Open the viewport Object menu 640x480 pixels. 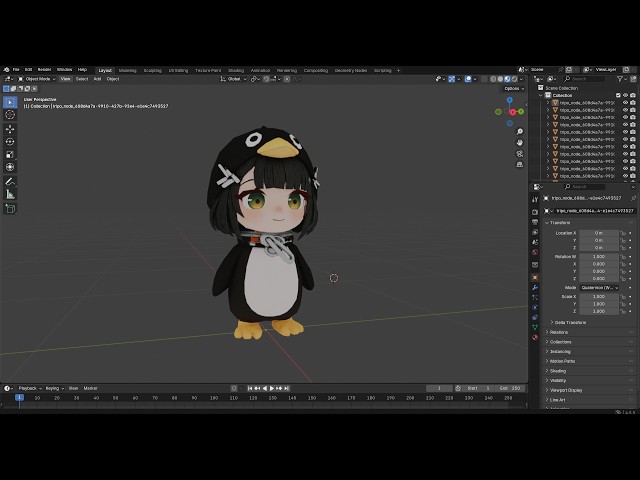[x=113, y=79]
